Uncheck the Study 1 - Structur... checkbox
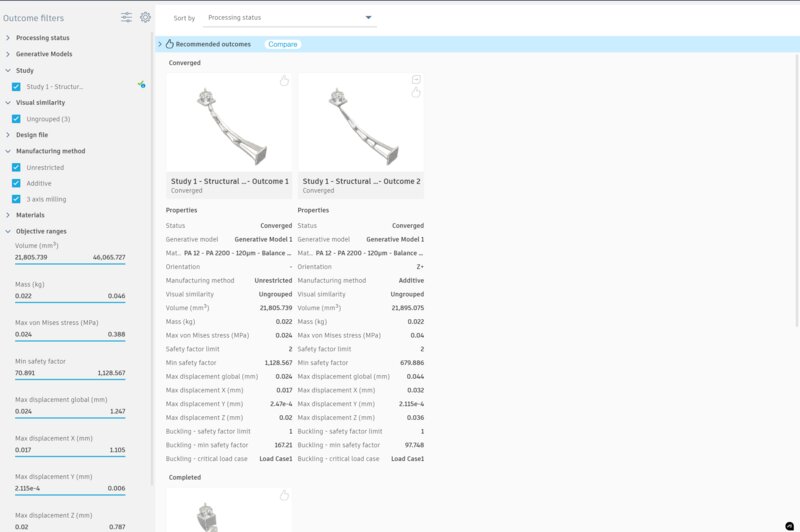Screen dimensions: 800x532 (x=16, y=87)
